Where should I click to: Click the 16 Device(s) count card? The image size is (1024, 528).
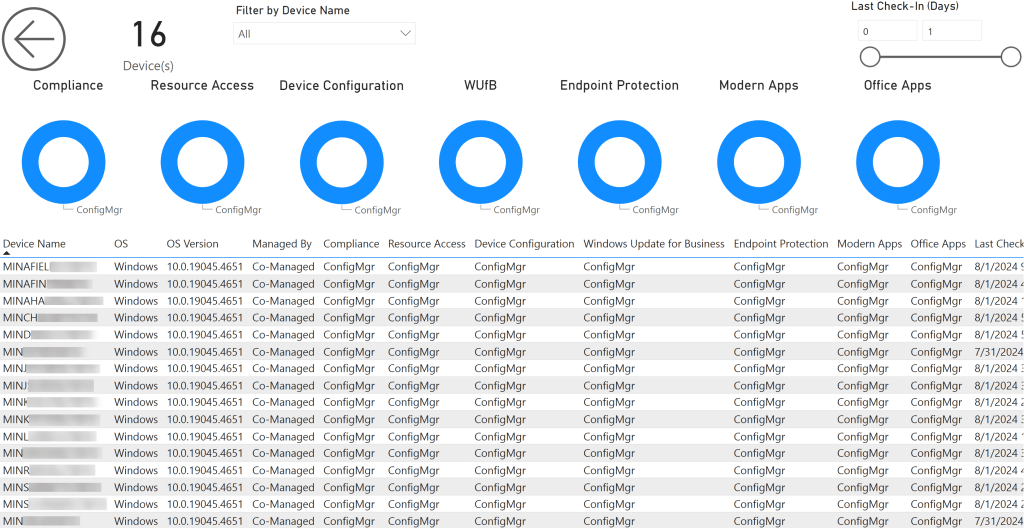148,44
